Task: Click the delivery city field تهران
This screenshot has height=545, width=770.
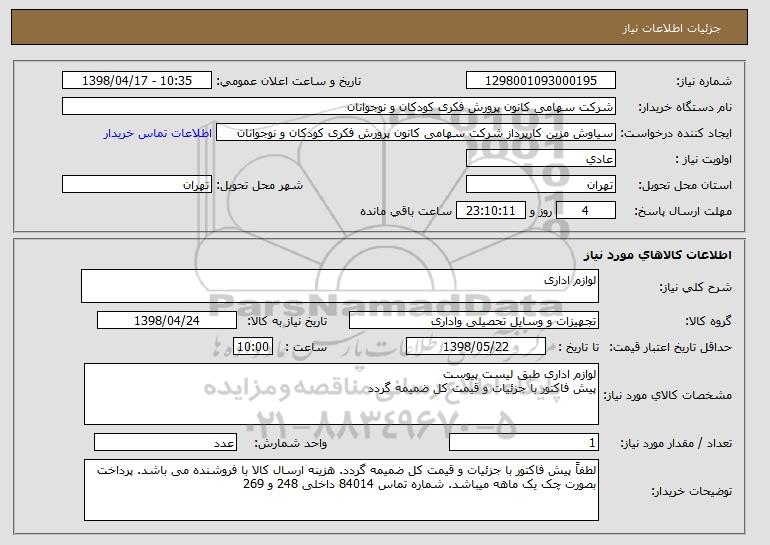Action: [x=137, y=185]
